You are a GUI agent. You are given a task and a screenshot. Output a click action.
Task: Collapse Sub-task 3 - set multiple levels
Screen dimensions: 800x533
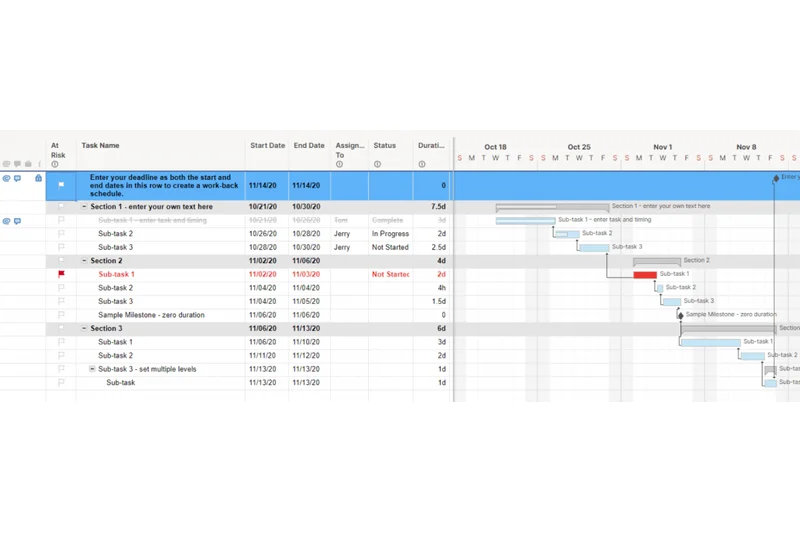click(92, 369)
